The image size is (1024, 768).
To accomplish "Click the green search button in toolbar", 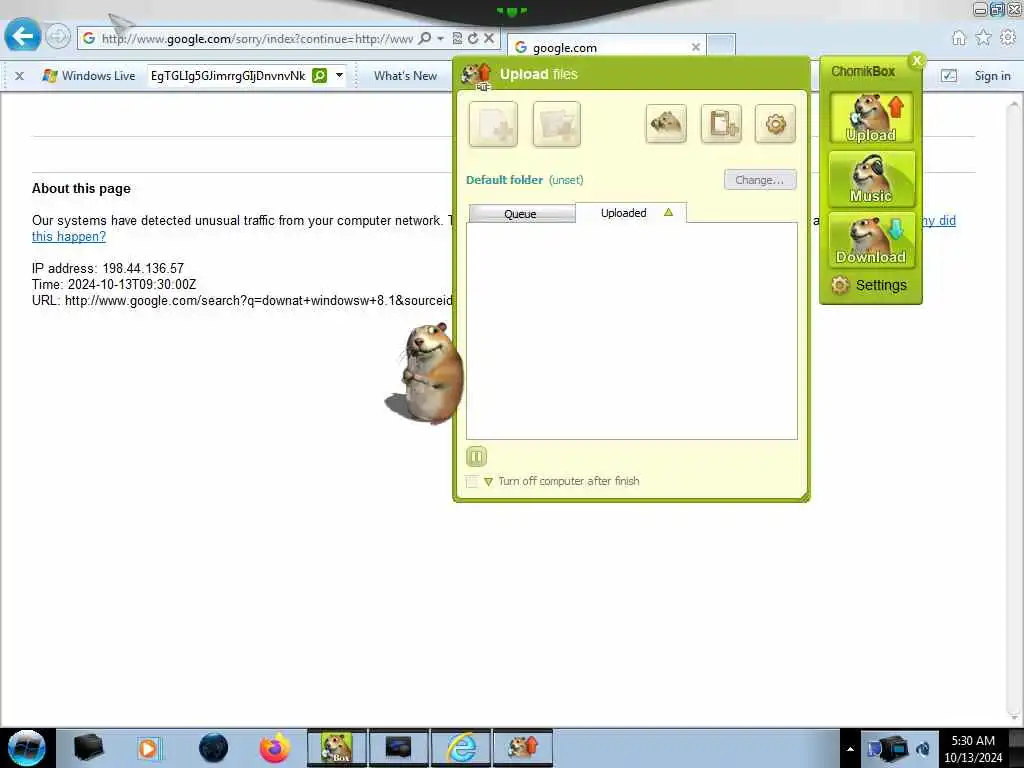I will [x=319, y=76].
